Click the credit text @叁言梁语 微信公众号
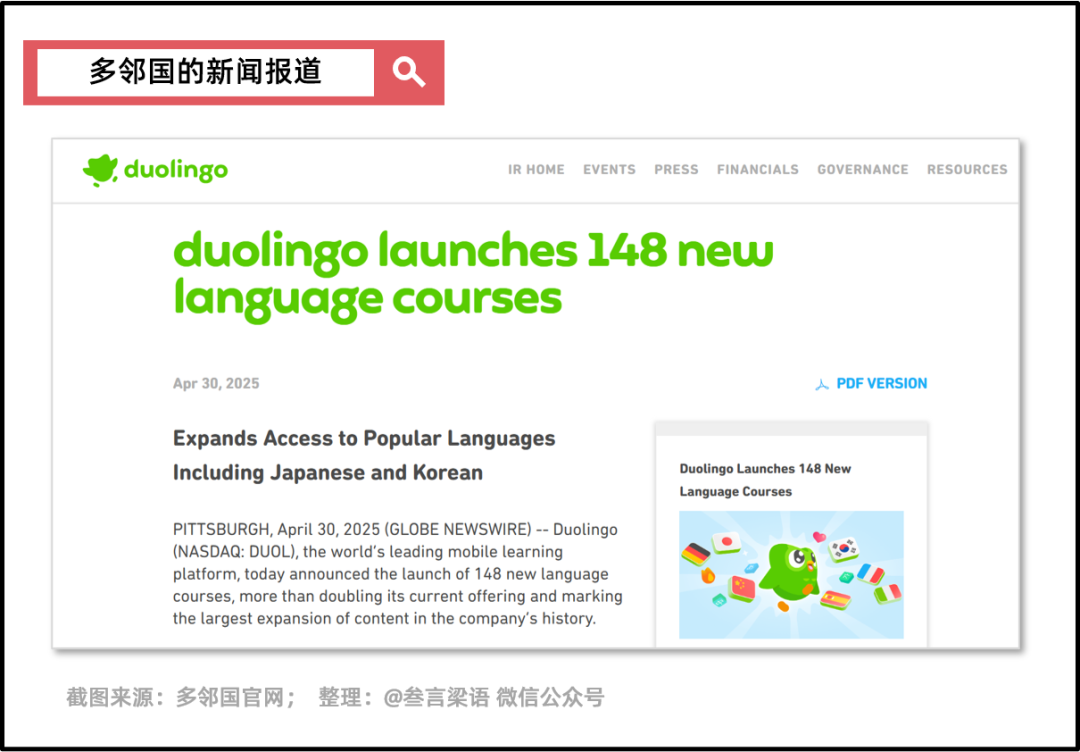The height and width of the screenshot is (752, 1080). tap(494, 698)
